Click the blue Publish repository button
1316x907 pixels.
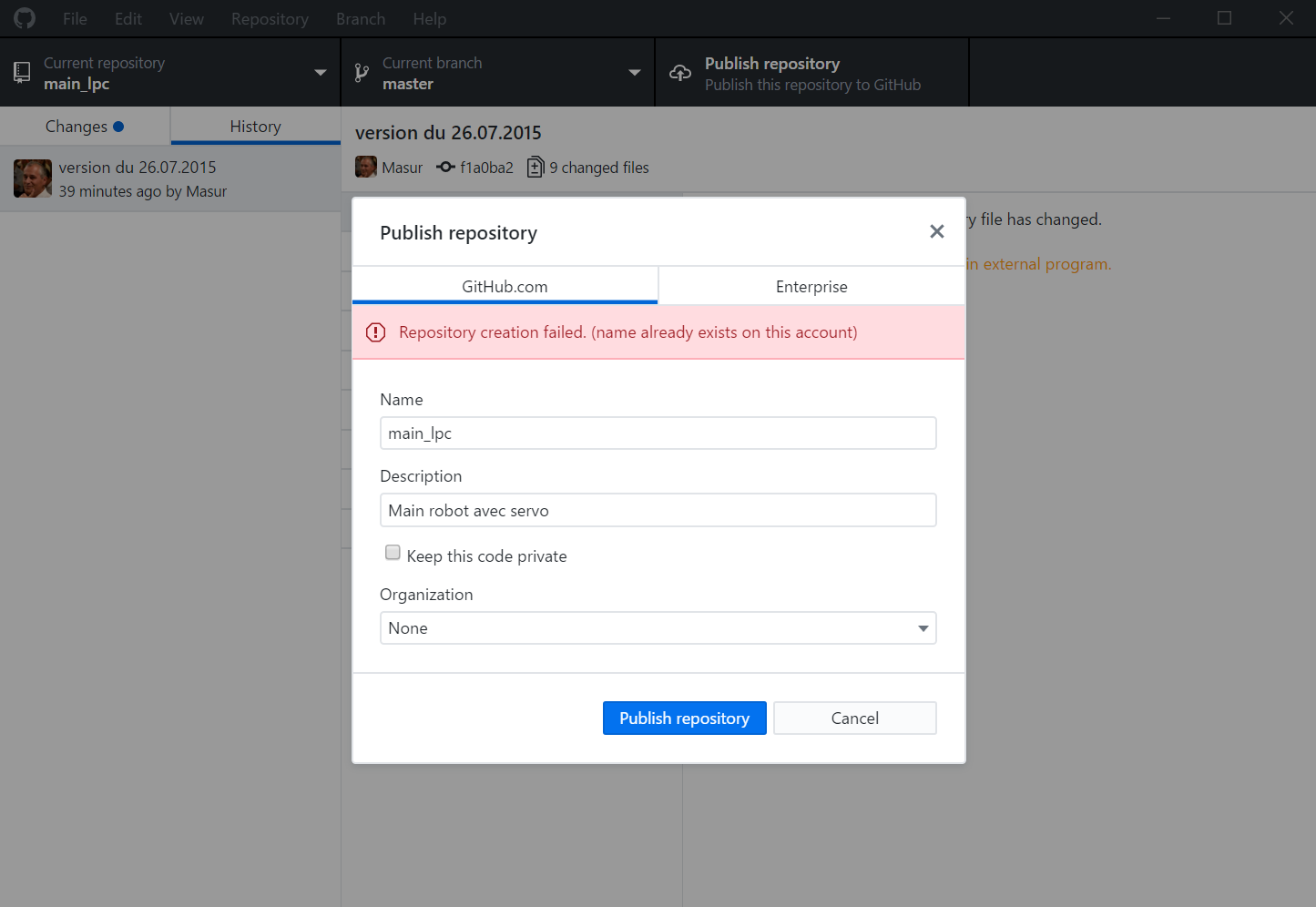[684, 718]
